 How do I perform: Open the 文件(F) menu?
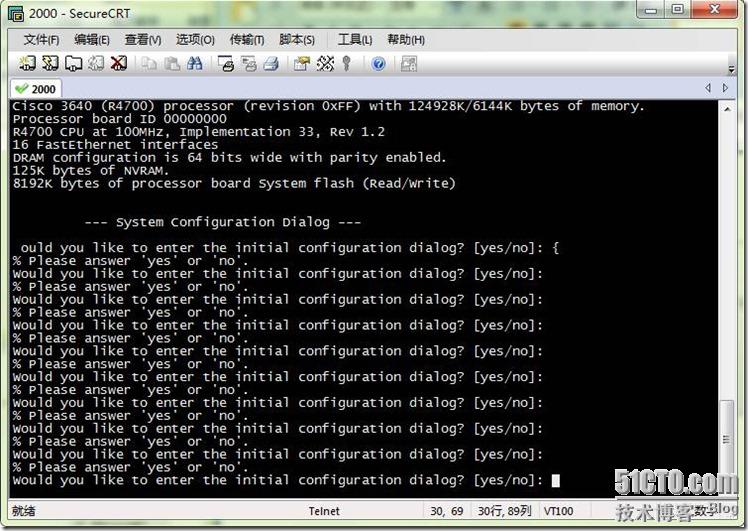coord(42,40)
